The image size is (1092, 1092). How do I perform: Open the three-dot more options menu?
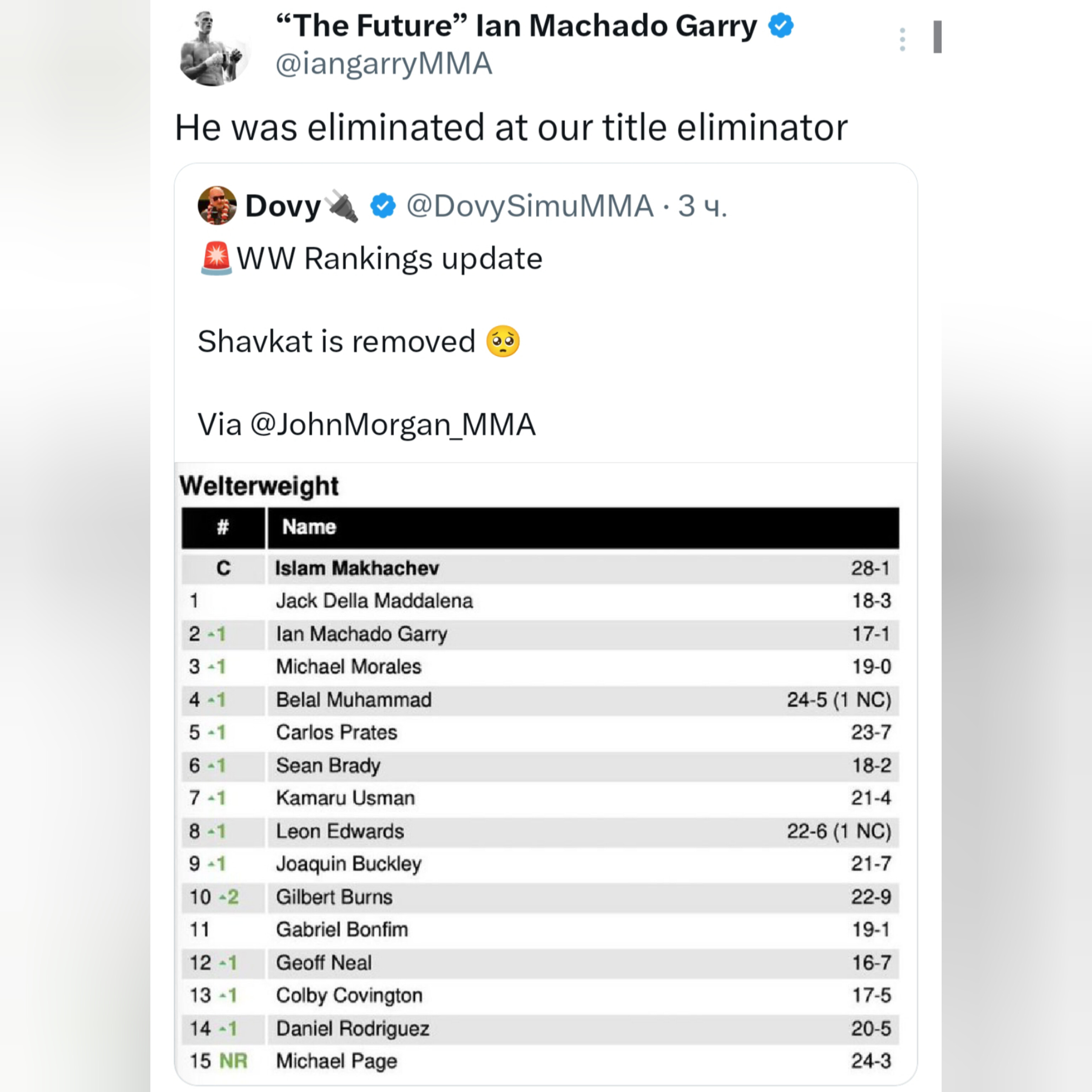[x=902, y=39]
